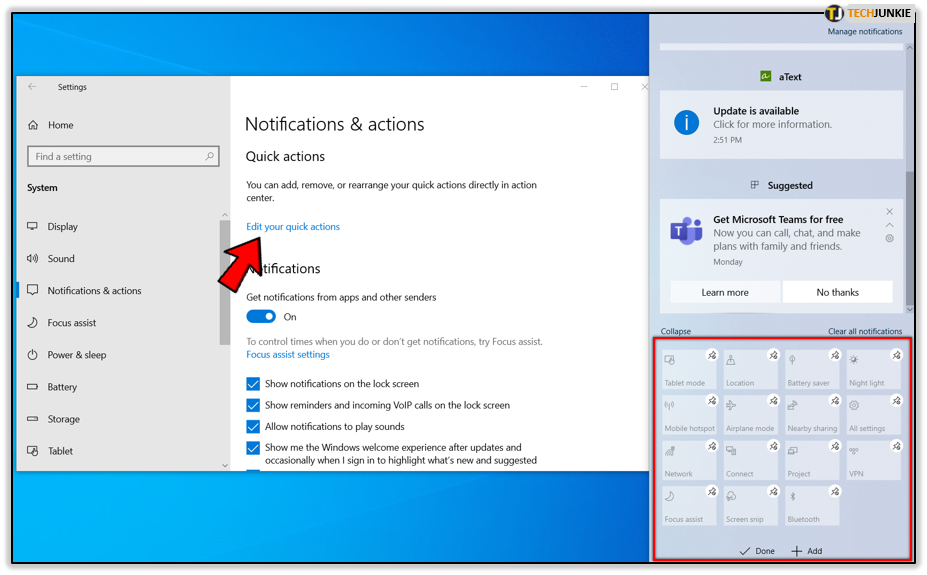Collapse the quick actions panel

(676, 331)
